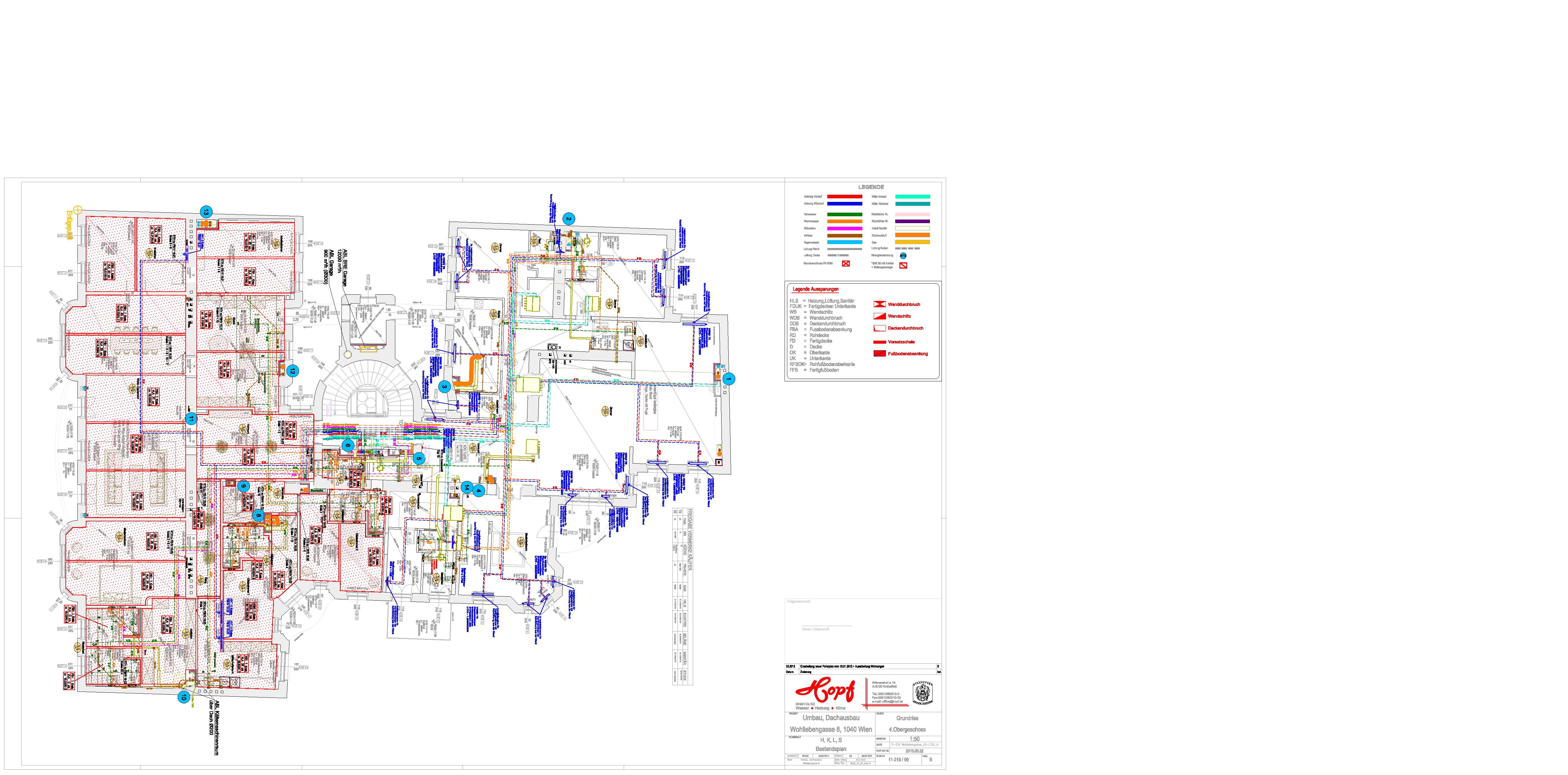1568x775 pixels.
Task: Select riser marker number 10
Action: [x=183, y=697]
